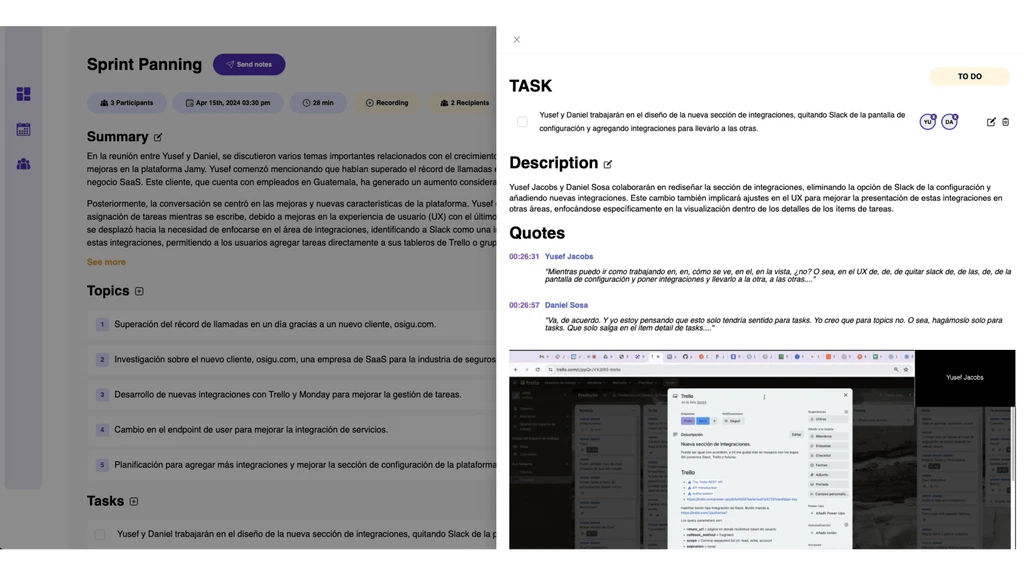1024x576 pixels.
Task: Edit the task using the pencil icon
Action: (991, 122)
